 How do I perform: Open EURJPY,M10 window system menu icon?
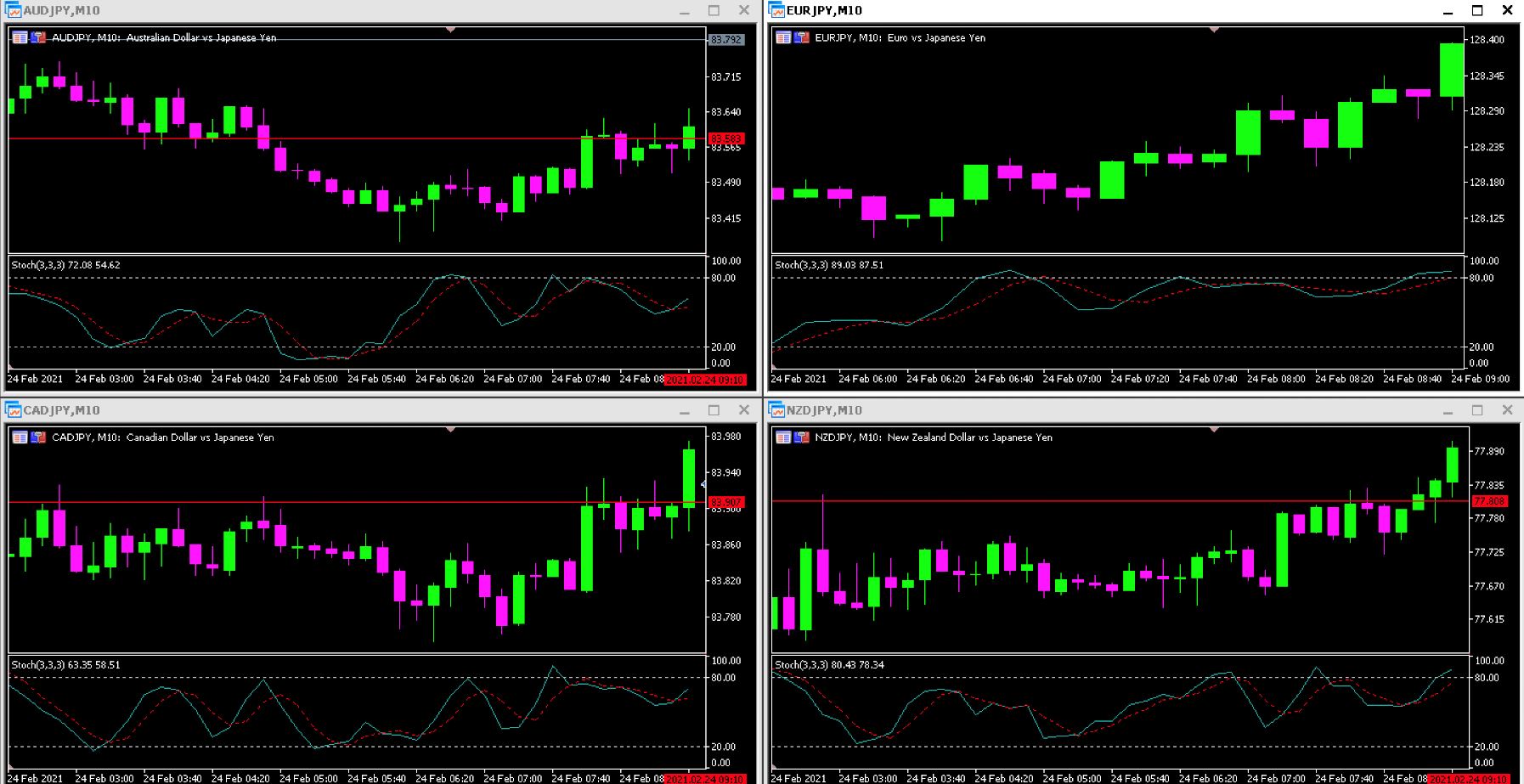point(776,10)
